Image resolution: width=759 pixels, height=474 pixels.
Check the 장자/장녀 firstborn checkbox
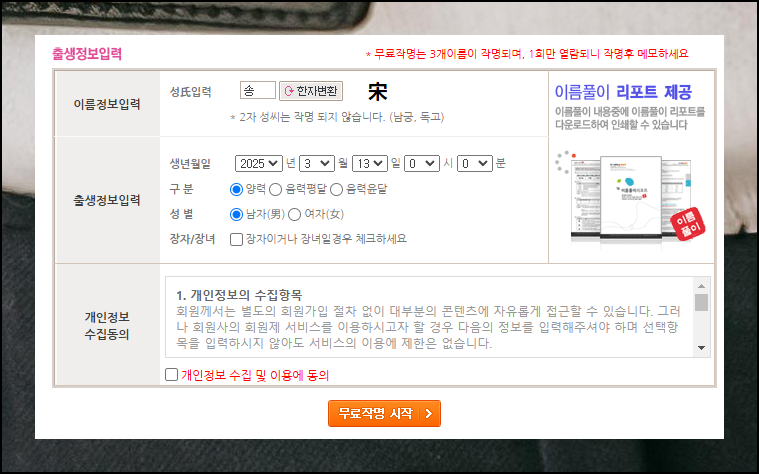pos(236,239)
